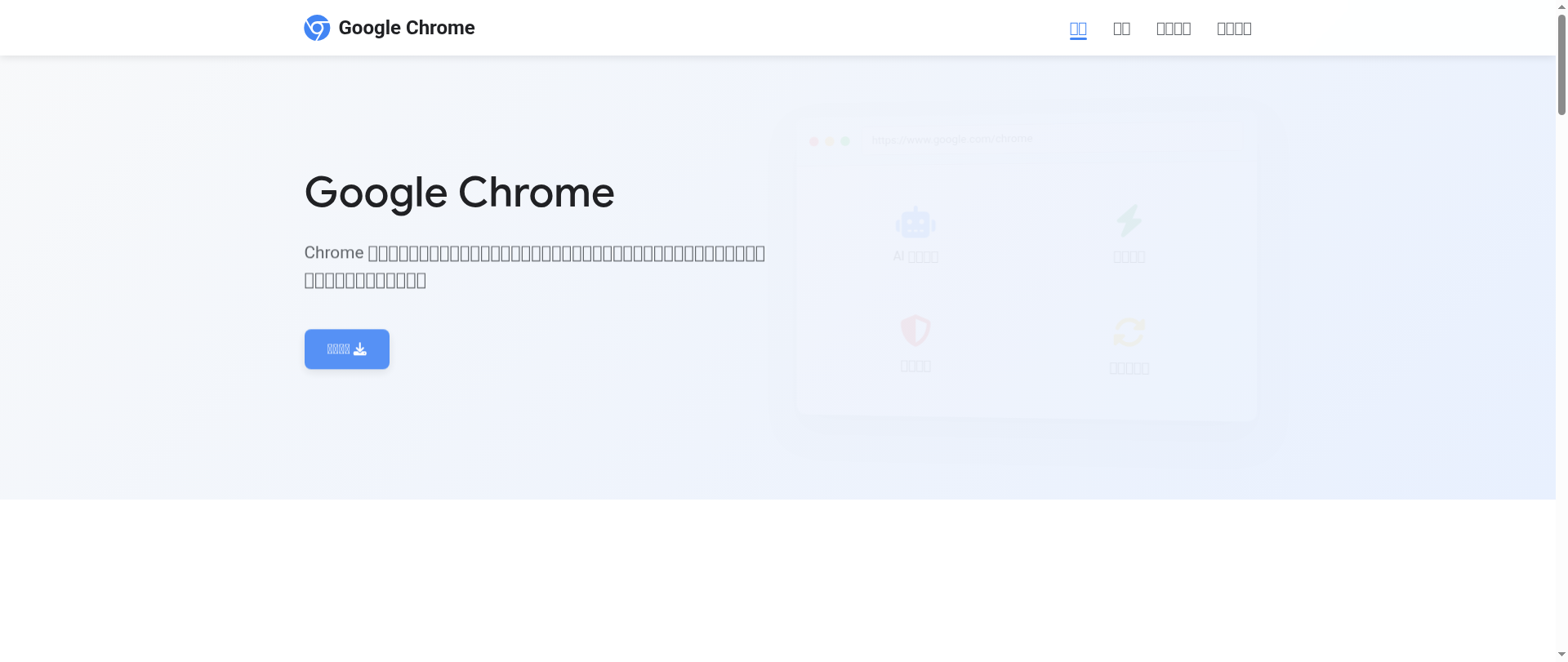Click the Google Chrome wordmark in the header
This screenshot has height=662, width=1568.
pyautogui.click(x=406, y=27)
